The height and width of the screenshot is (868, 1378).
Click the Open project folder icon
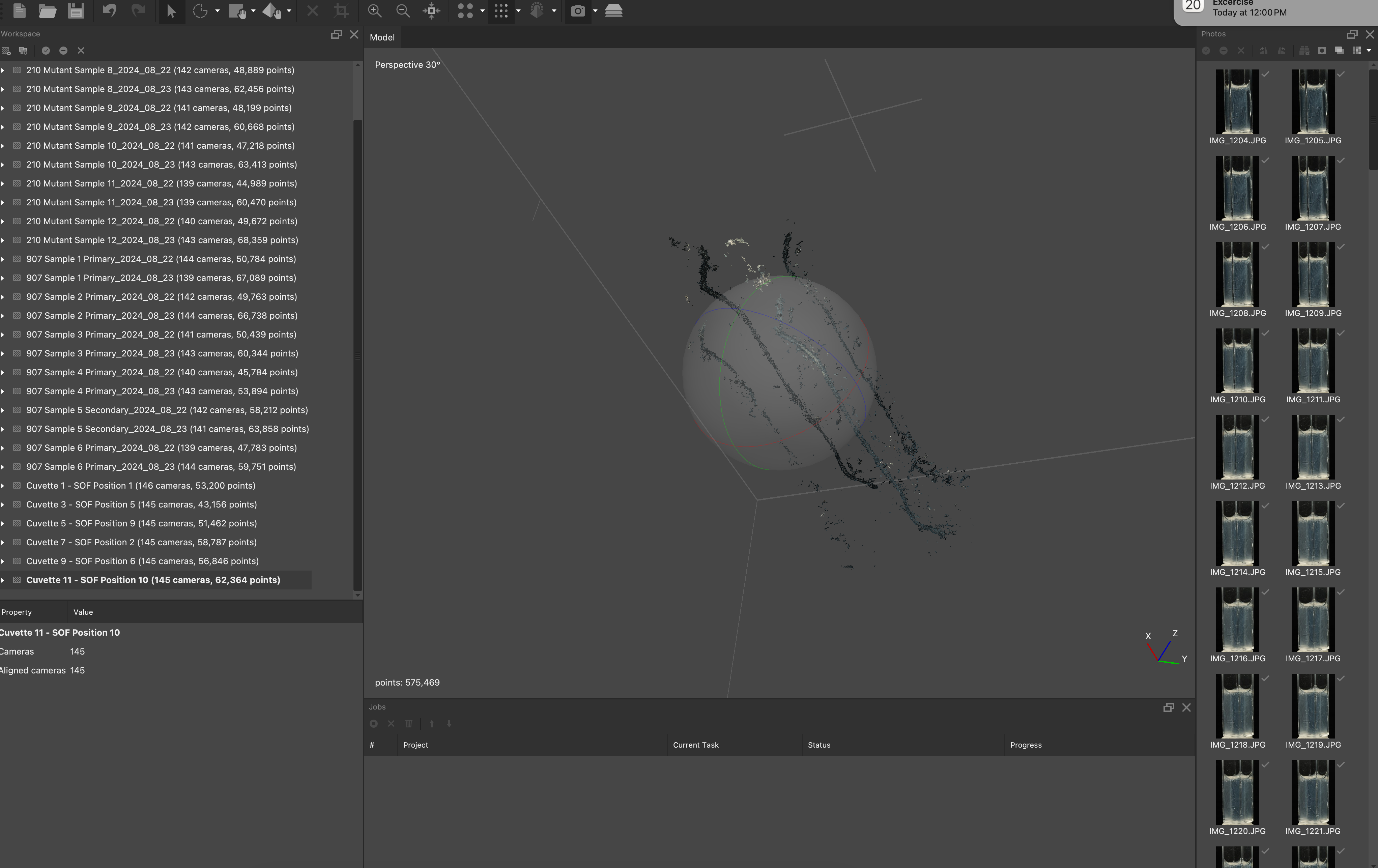tap(48, 11)
